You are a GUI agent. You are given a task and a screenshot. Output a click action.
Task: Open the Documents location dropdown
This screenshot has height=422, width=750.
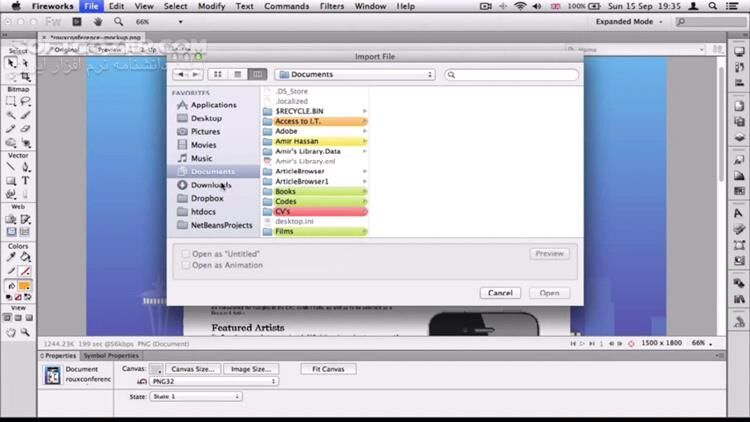(355, 74)
